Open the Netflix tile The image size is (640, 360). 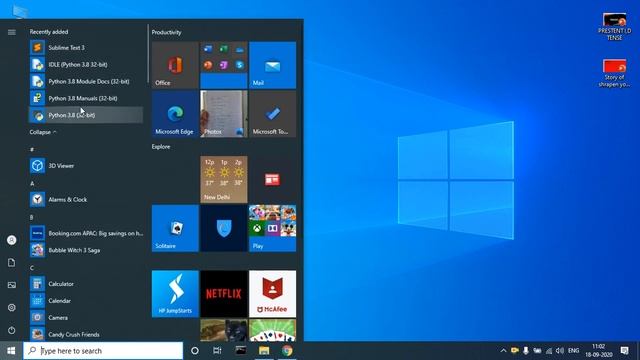coord(224,294)
